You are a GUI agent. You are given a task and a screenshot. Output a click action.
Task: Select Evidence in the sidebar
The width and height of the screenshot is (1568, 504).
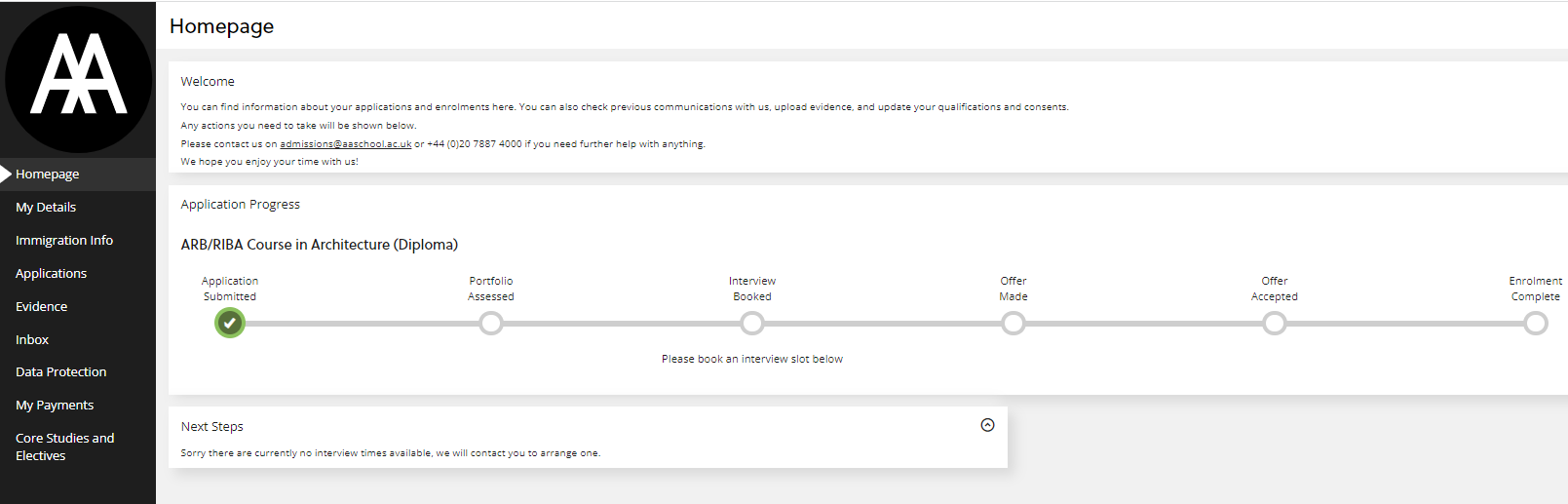(42, 307)
